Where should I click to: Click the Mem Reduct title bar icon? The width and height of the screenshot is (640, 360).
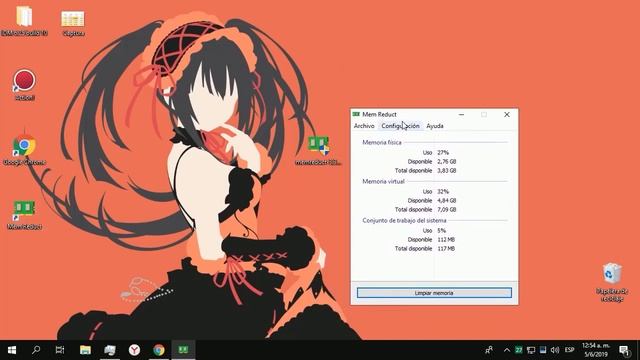pos(356,115)
